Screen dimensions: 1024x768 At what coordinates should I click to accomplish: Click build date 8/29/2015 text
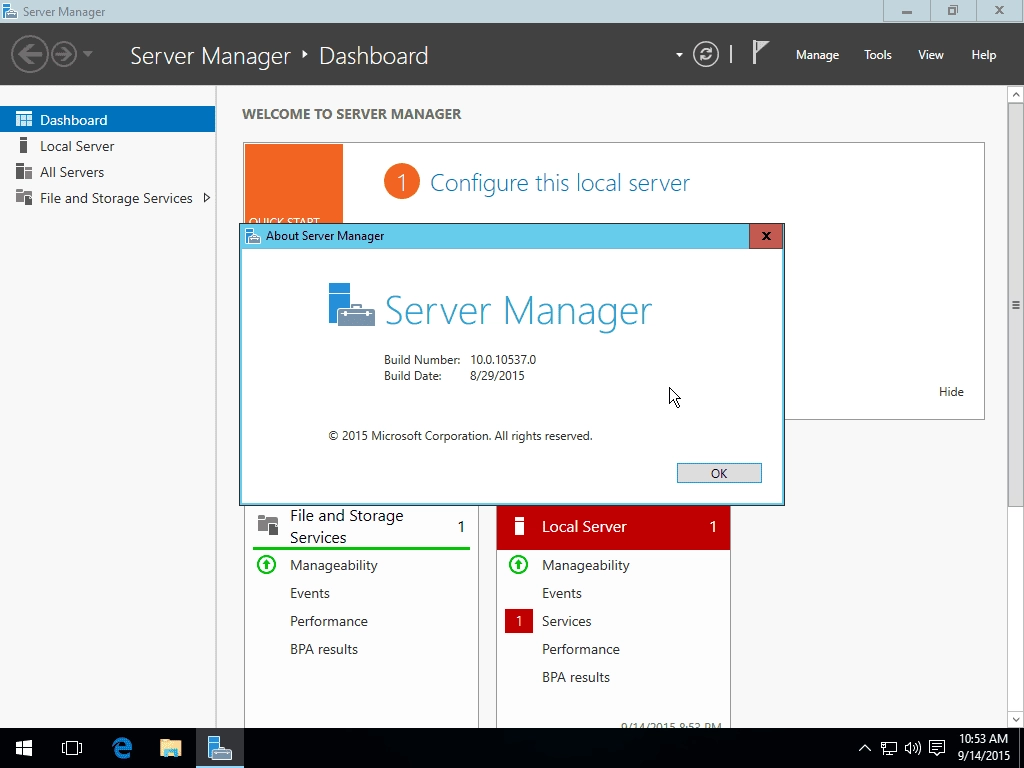point(497,376)
